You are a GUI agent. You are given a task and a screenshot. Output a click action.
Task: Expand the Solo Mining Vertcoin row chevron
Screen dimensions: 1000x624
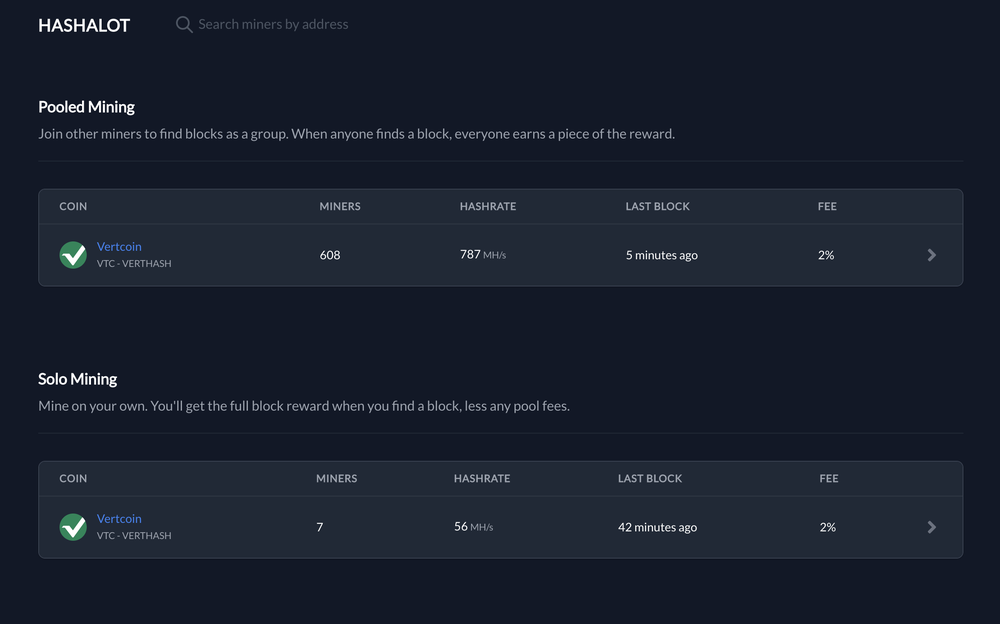(x=932, y=527)
